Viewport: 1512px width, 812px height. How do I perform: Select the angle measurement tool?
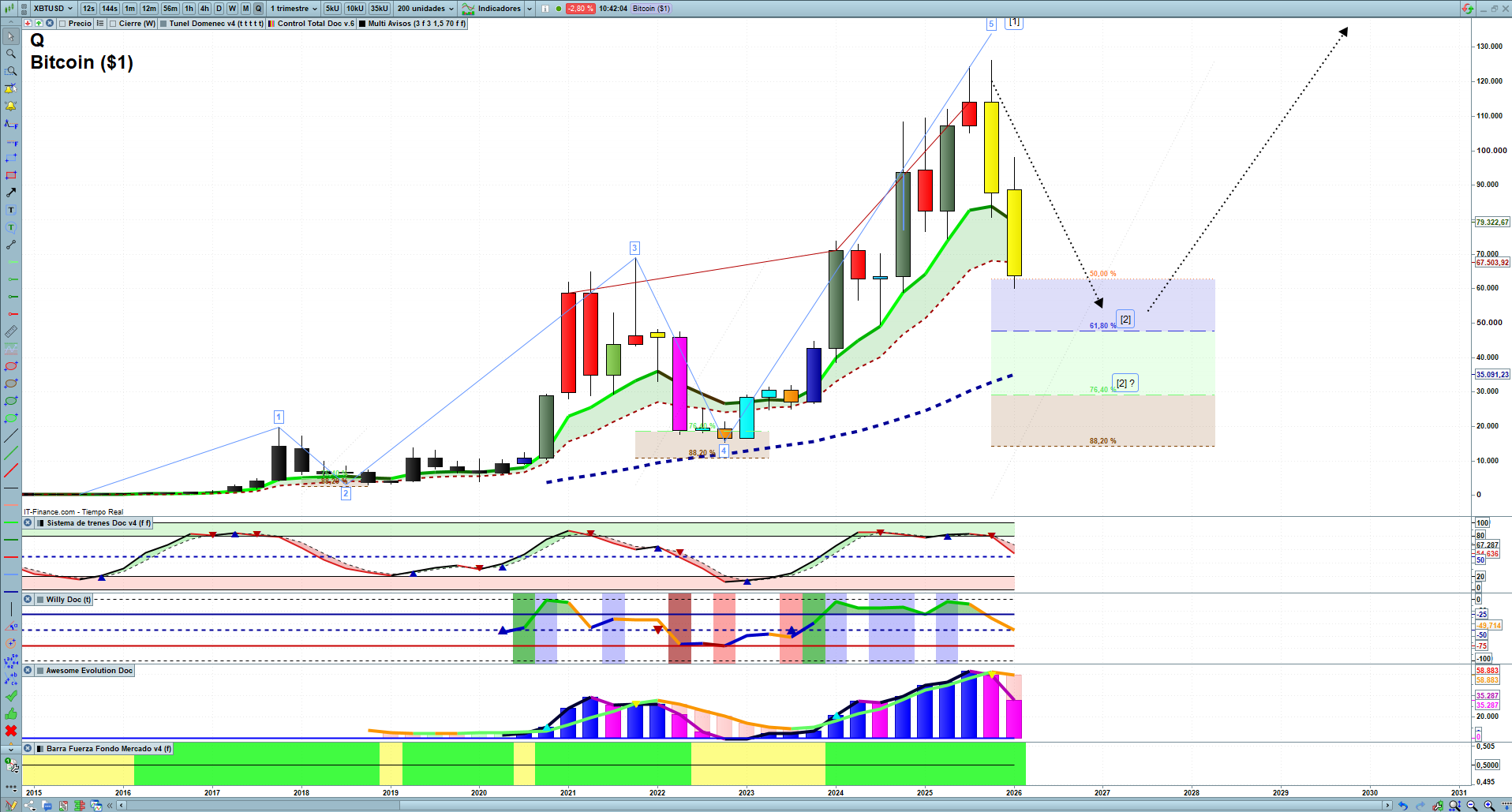pos(11,627)
